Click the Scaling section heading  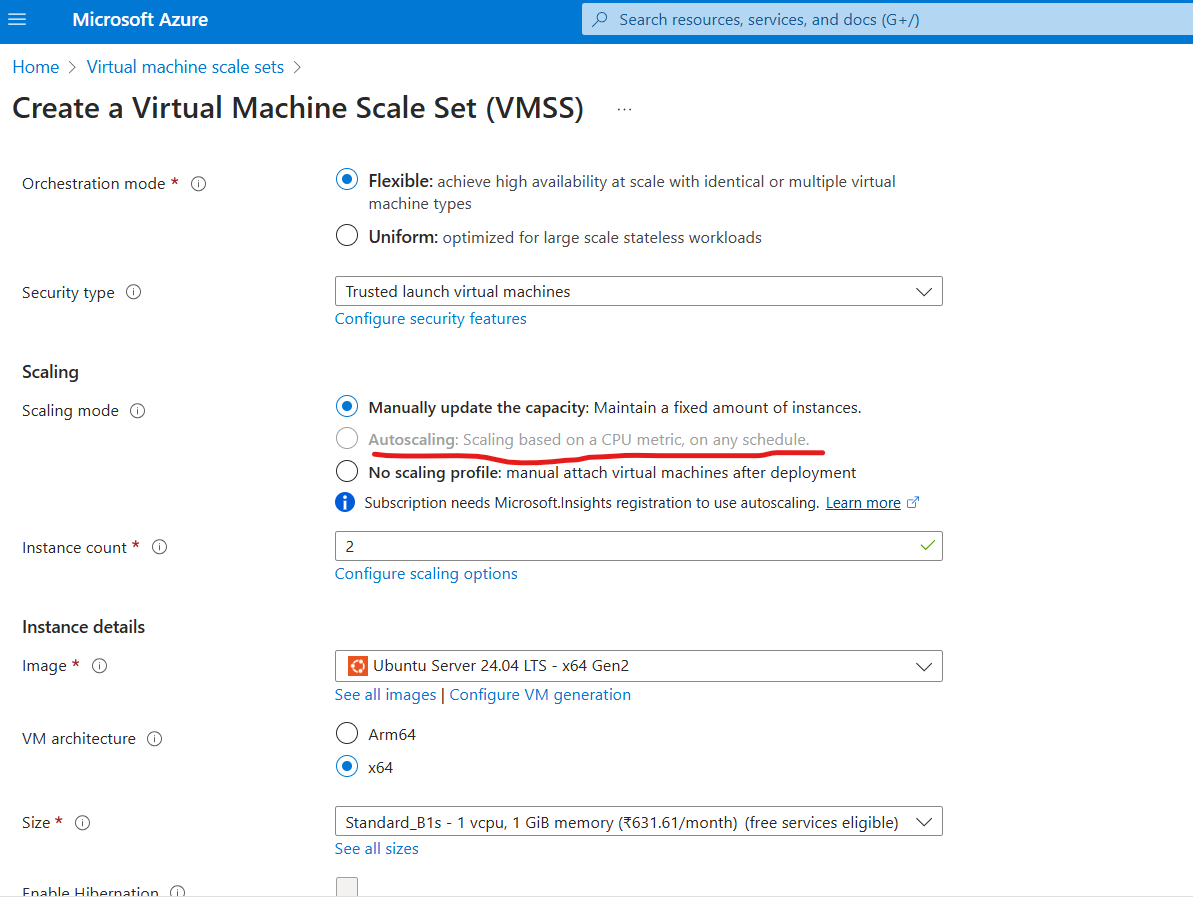pyautogui.click(x=50, y=372)
